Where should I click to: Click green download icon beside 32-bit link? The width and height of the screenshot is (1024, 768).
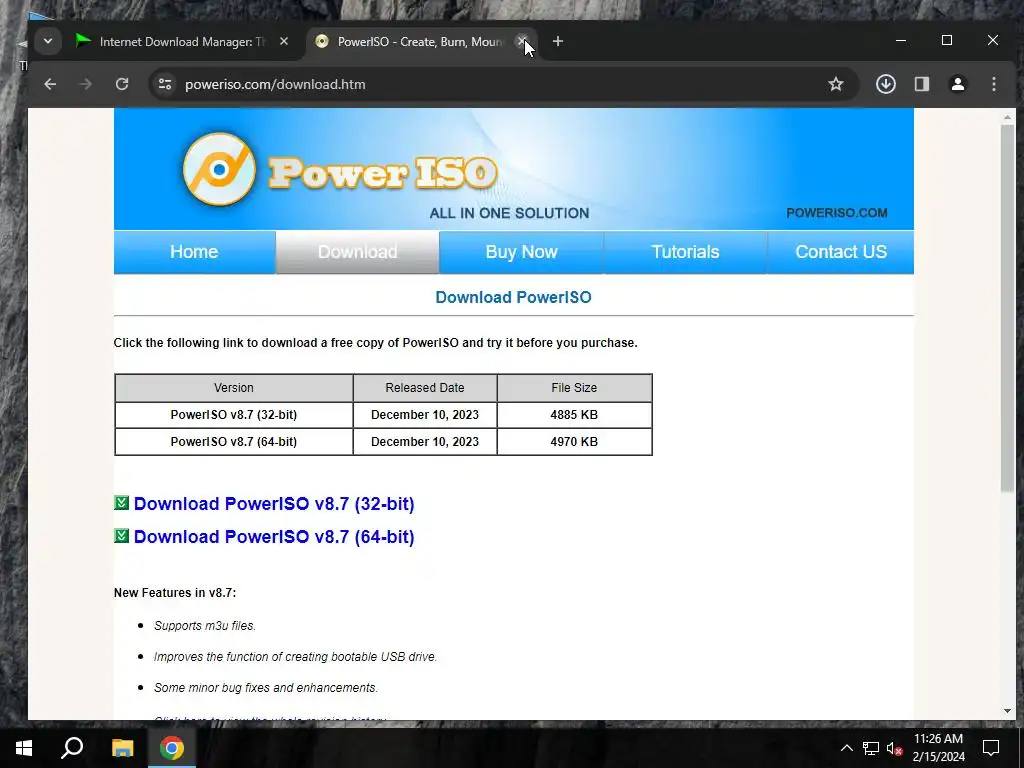121,503
